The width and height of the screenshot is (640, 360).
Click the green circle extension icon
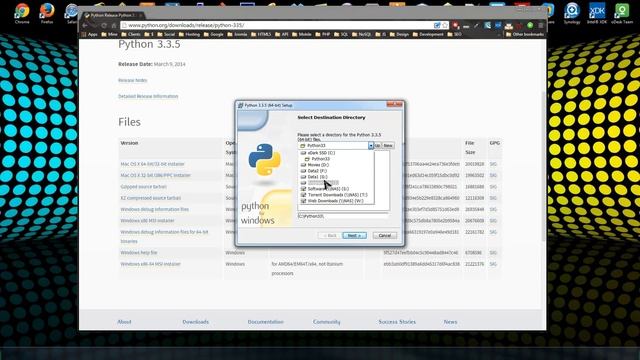[530, 25]
